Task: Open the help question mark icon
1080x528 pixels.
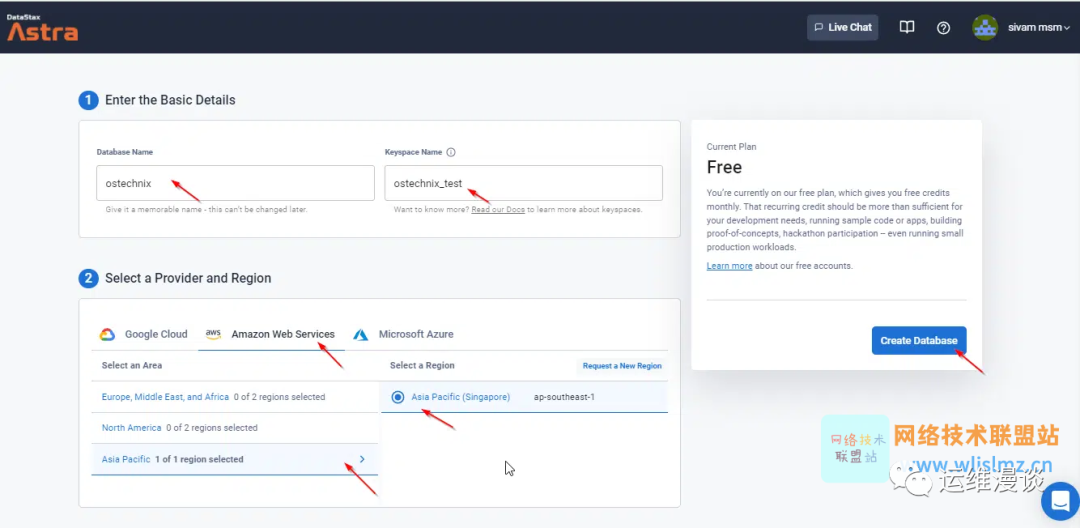Action: tap(944, 28)
